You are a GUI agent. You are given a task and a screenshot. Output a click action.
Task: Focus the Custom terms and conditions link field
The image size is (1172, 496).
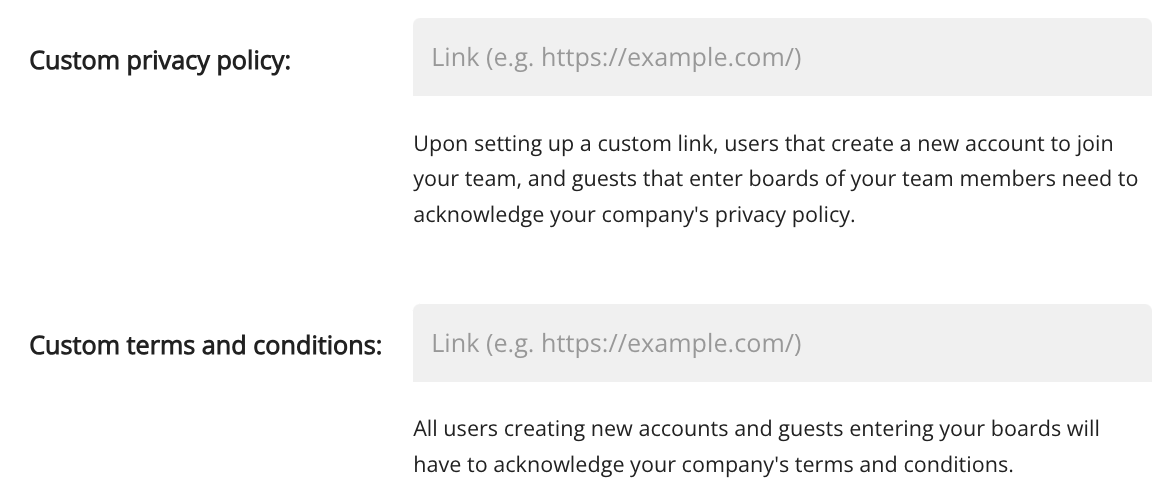pyautogui.click(x=780, y=344)
